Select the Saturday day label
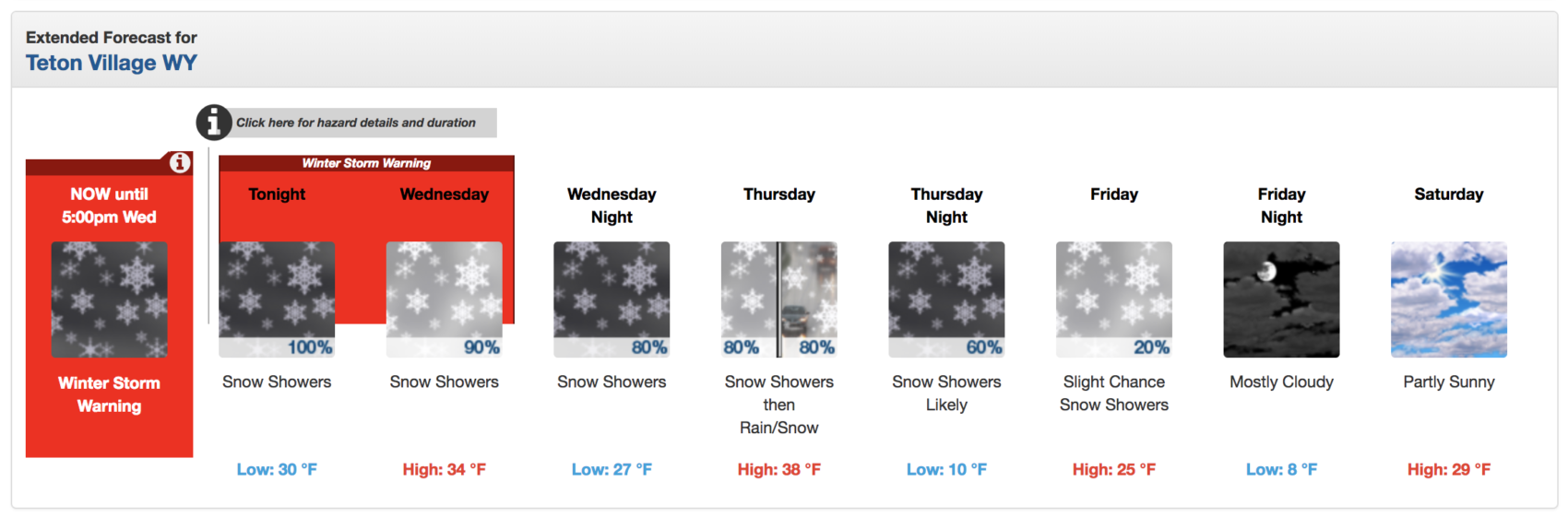Screen dimensions: 1568x517 tap(1449, 194)
